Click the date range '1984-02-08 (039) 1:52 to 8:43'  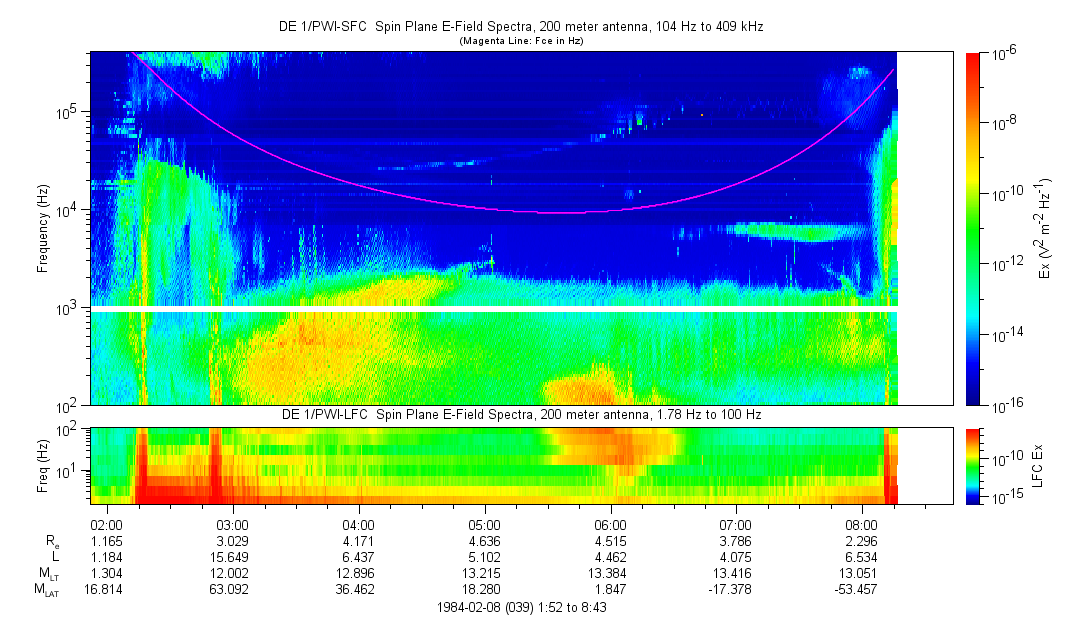[x=522, y=608]
